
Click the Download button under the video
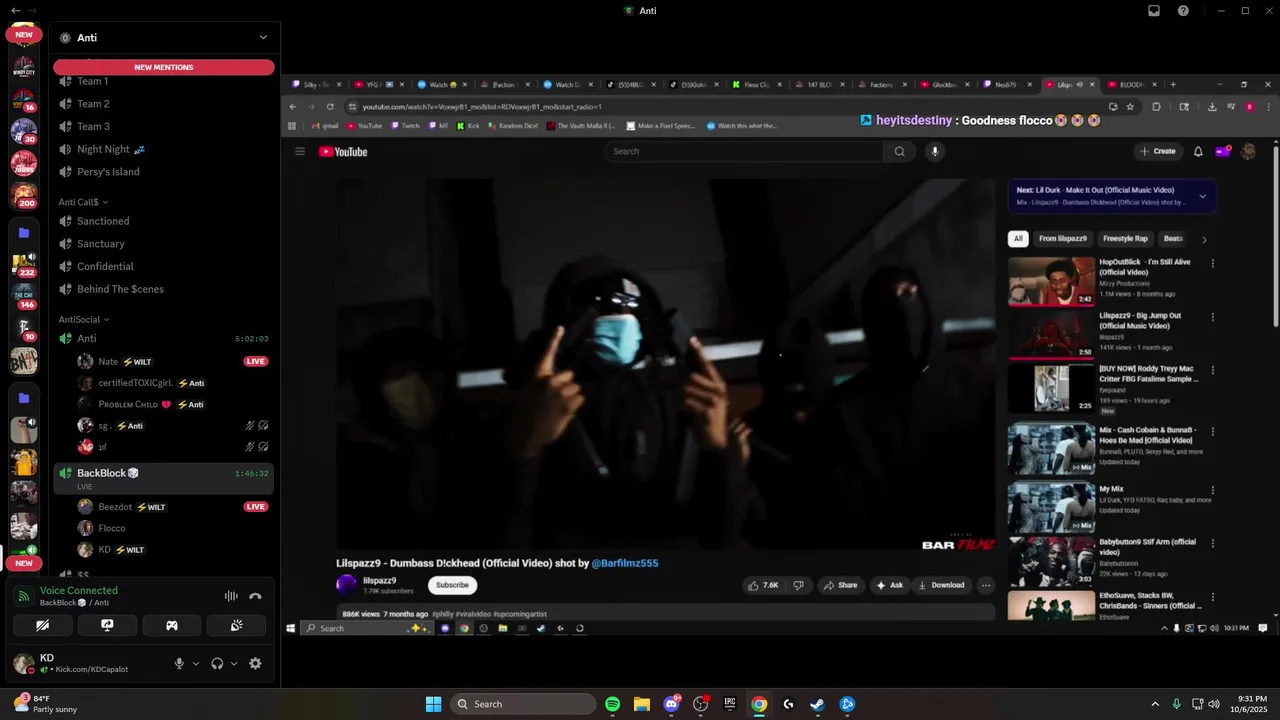tap(941, 585)
